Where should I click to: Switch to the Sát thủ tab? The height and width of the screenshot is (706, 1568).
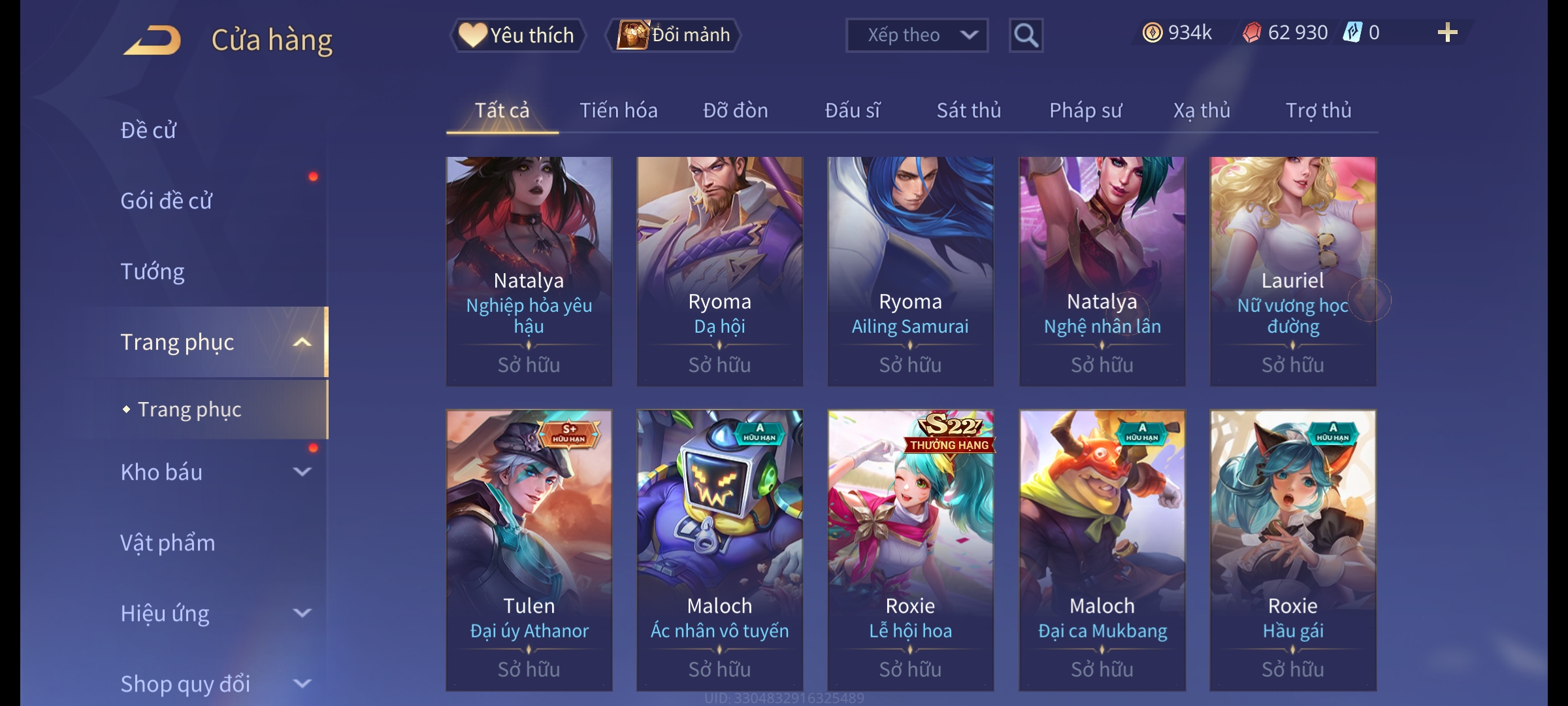click(969, 110)
